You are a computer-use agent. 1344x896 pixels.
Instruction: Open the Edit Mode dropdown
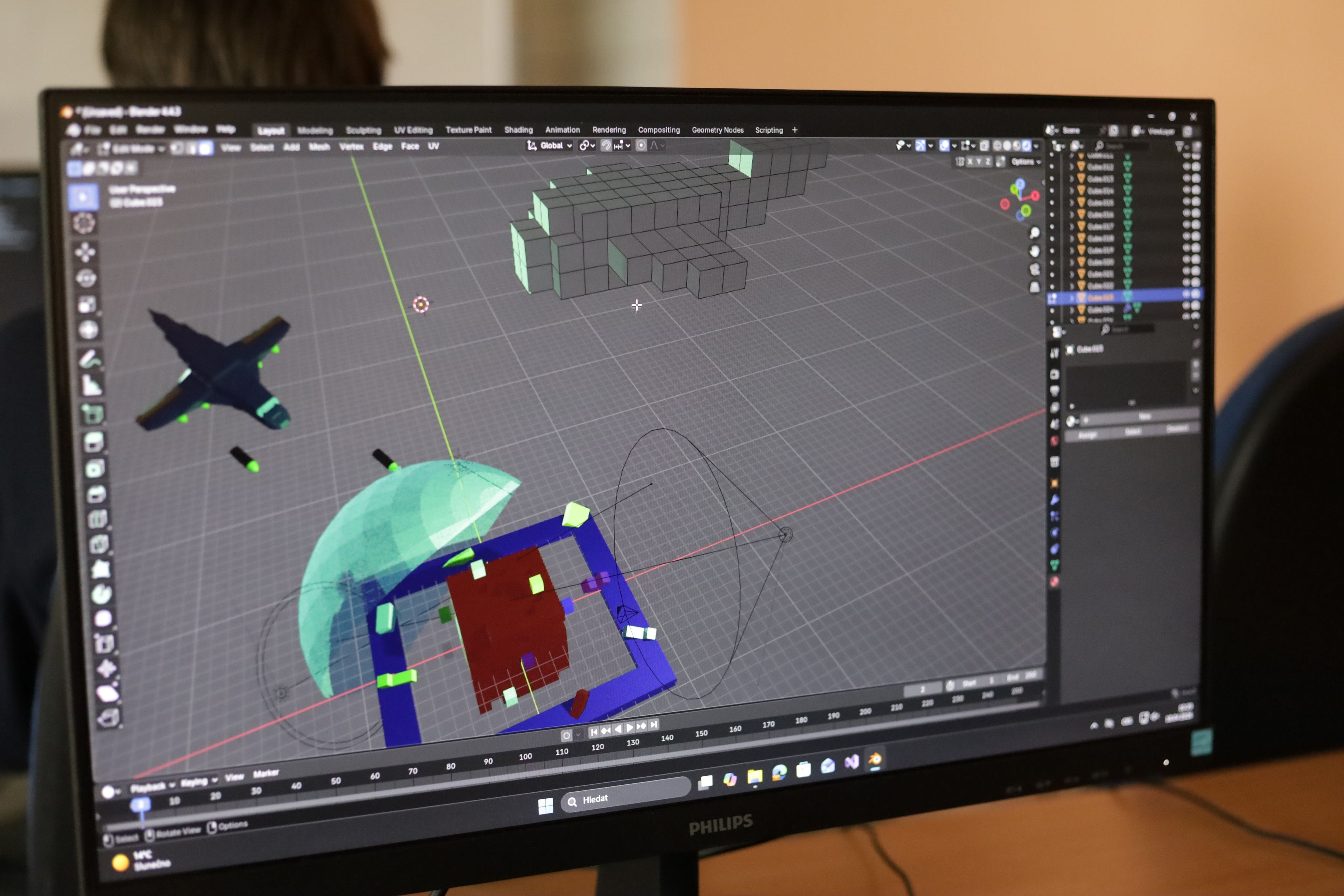(132, 149)
